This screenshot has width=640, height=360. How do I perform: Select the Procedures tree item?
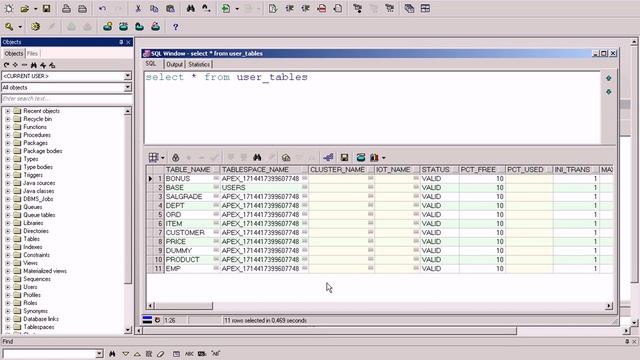[x=37, y=135]
